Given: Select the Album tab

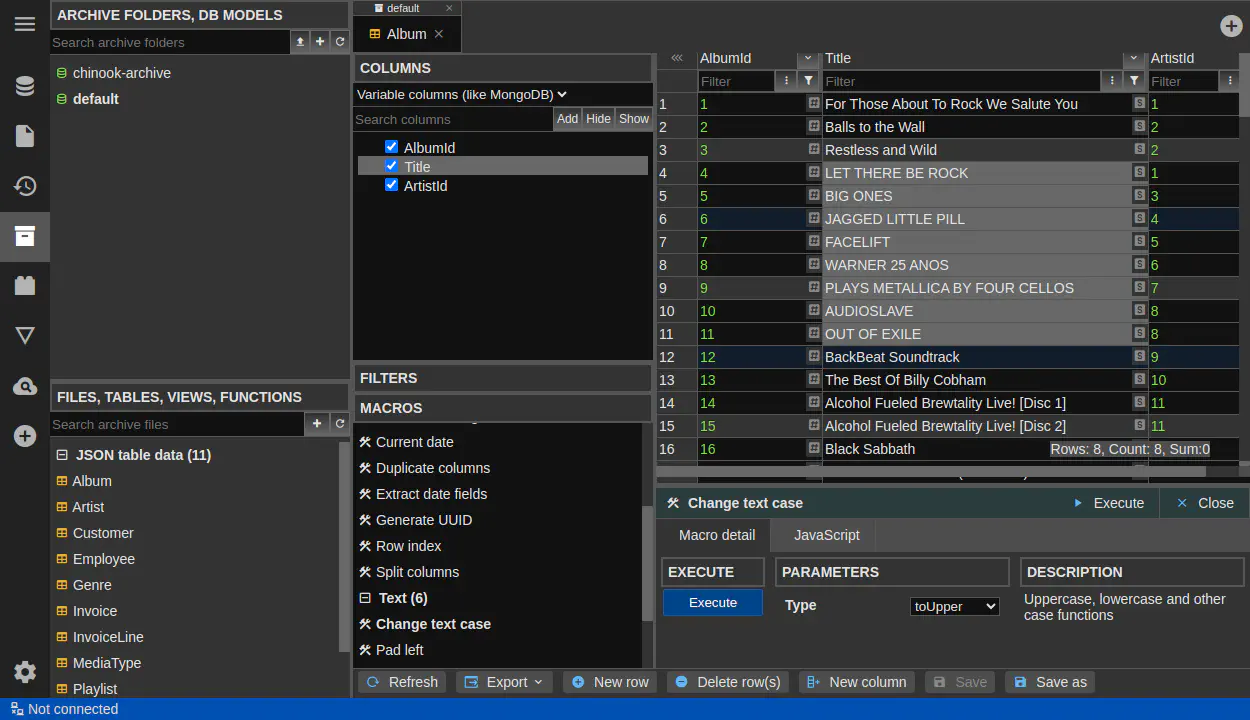Looking at the screenshot, I should tap(406, 34).
